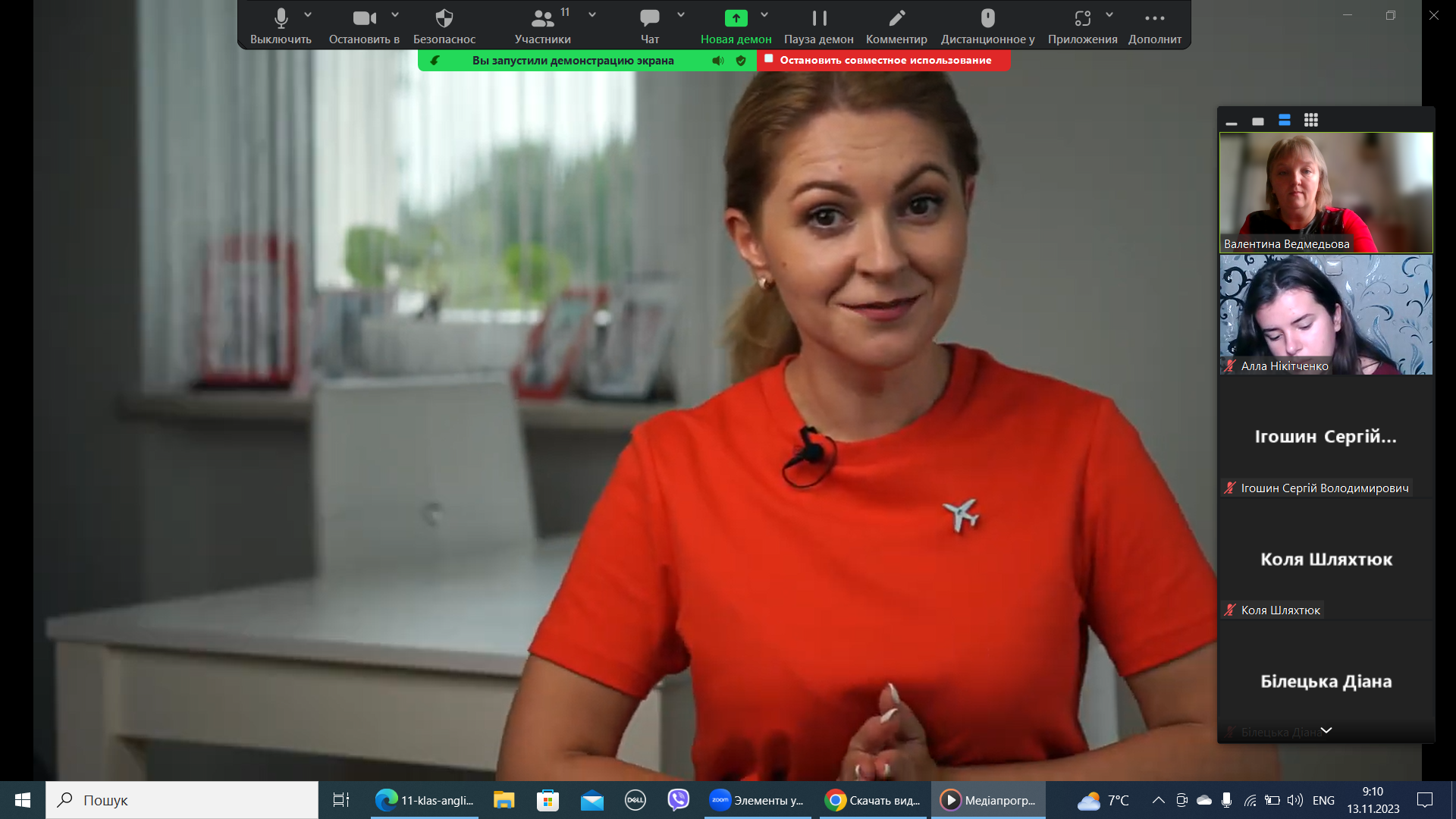The image size is (1456, 819).
Task: Select Алла Нікітченко video thumbnail
Action: point(1326,314)
